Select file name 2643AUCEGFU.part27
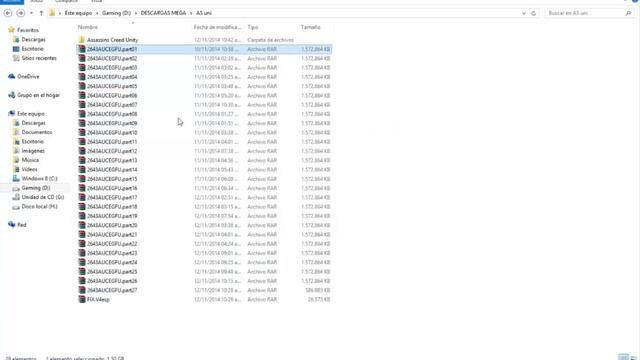The image size is (640, 360). 112,290
